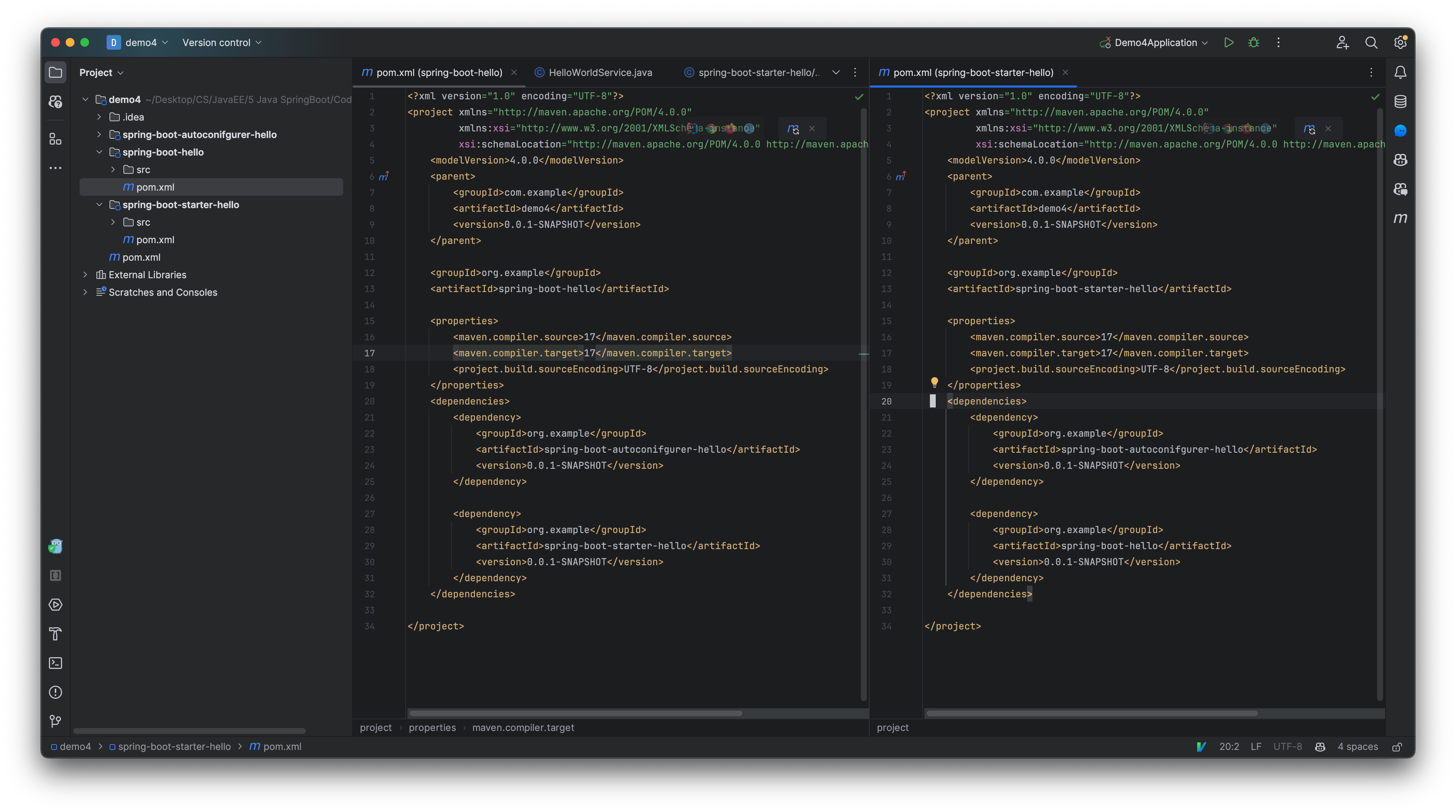The height and width of the screenshot is (812, 1456).
Task: Open the Structure tool window icon
Action: pyautogui.click(x=55, y=139)
